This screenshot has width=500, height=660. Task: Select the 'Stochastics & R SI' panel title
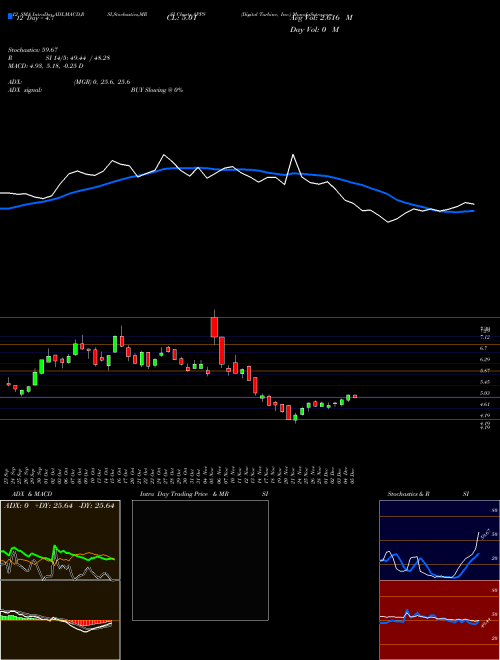428,494
